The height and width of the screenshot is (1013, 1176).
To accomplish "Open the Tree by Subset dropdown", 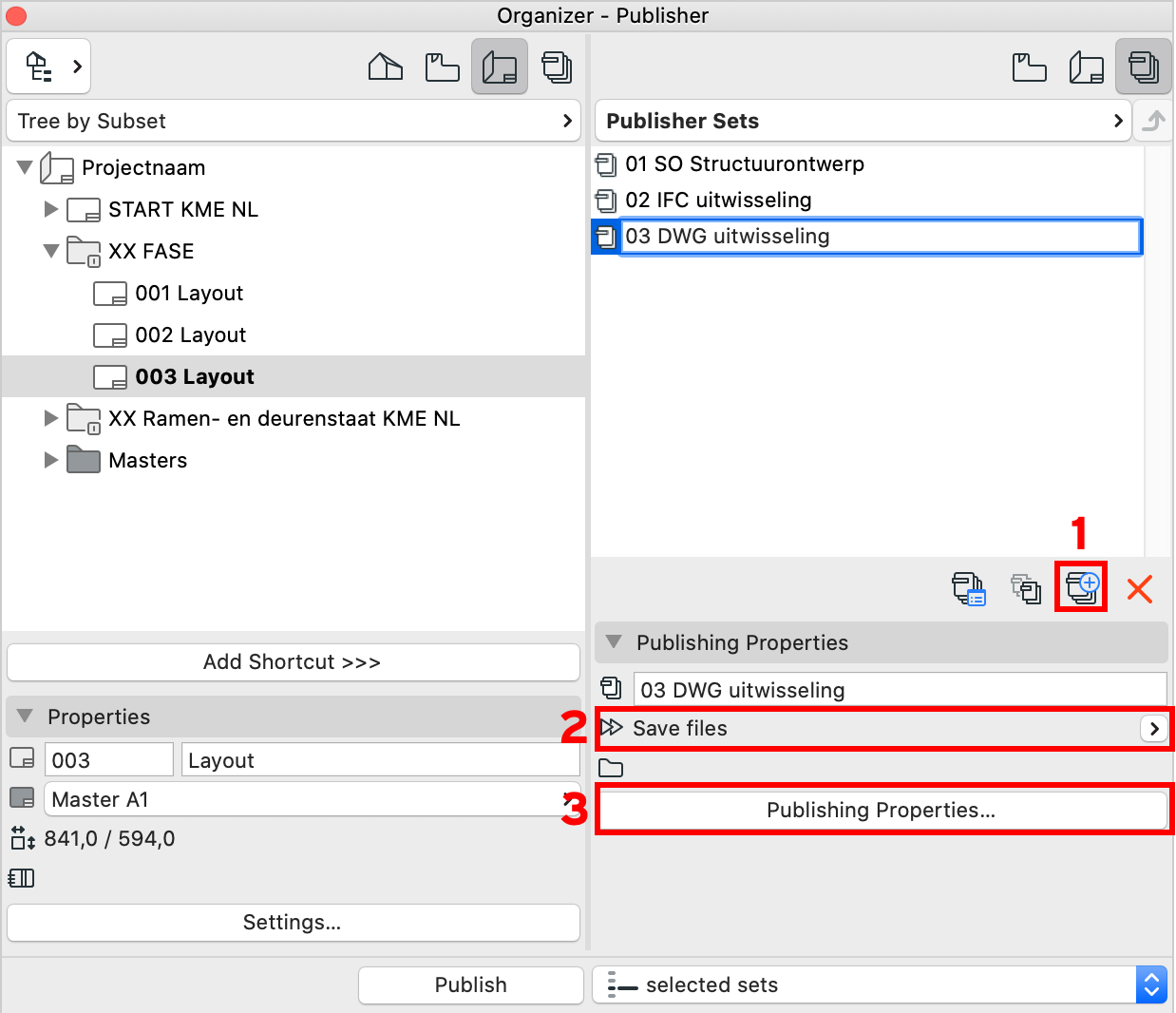I will click(x=294, y=121).
